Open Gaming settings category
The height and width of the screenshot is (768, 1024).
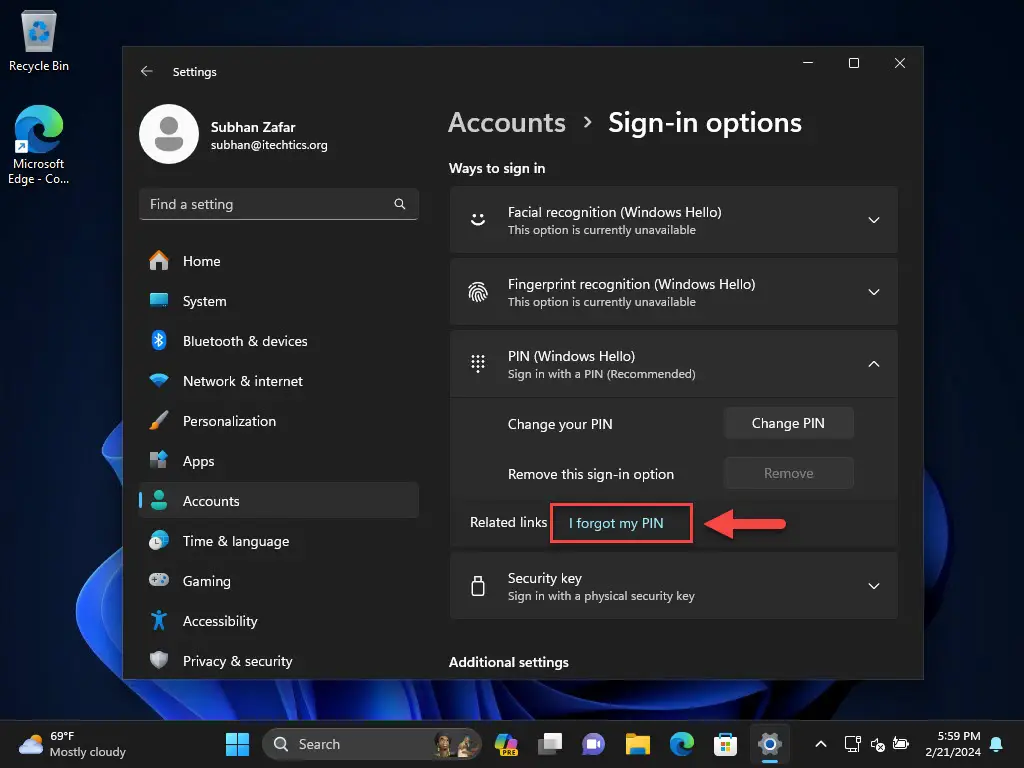279,581
